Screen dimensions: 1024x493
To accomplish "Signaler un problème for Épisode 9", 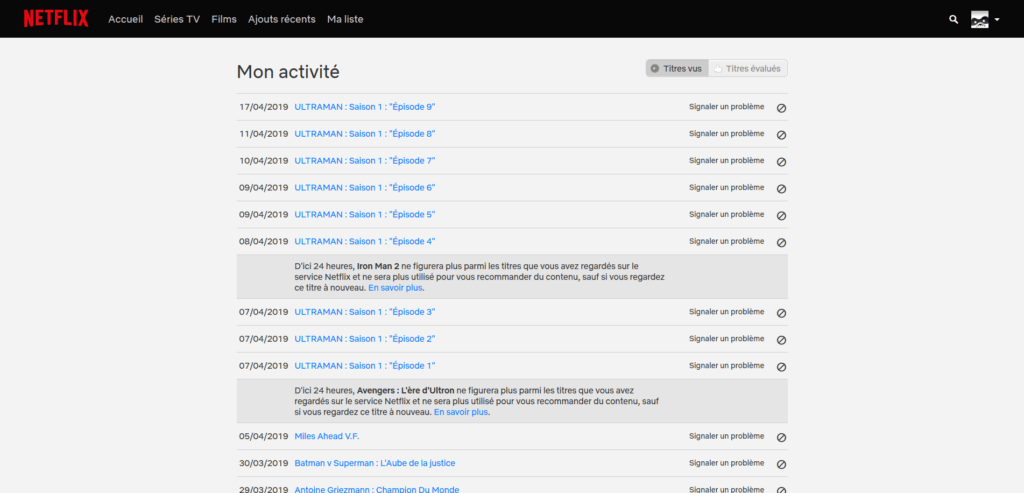I will [726, 107].
